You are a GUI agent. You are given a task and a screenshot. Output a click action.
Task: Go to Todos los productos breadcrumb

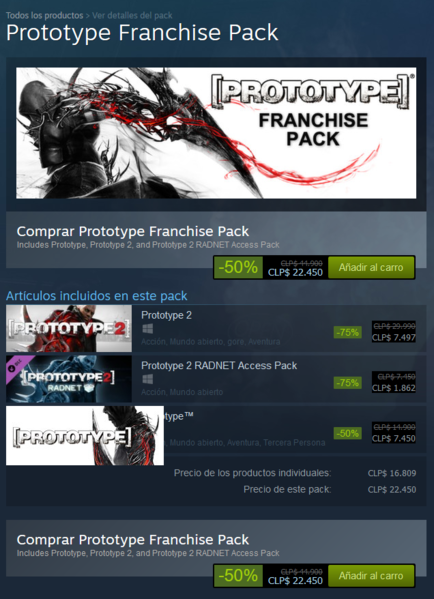(45, 16)
